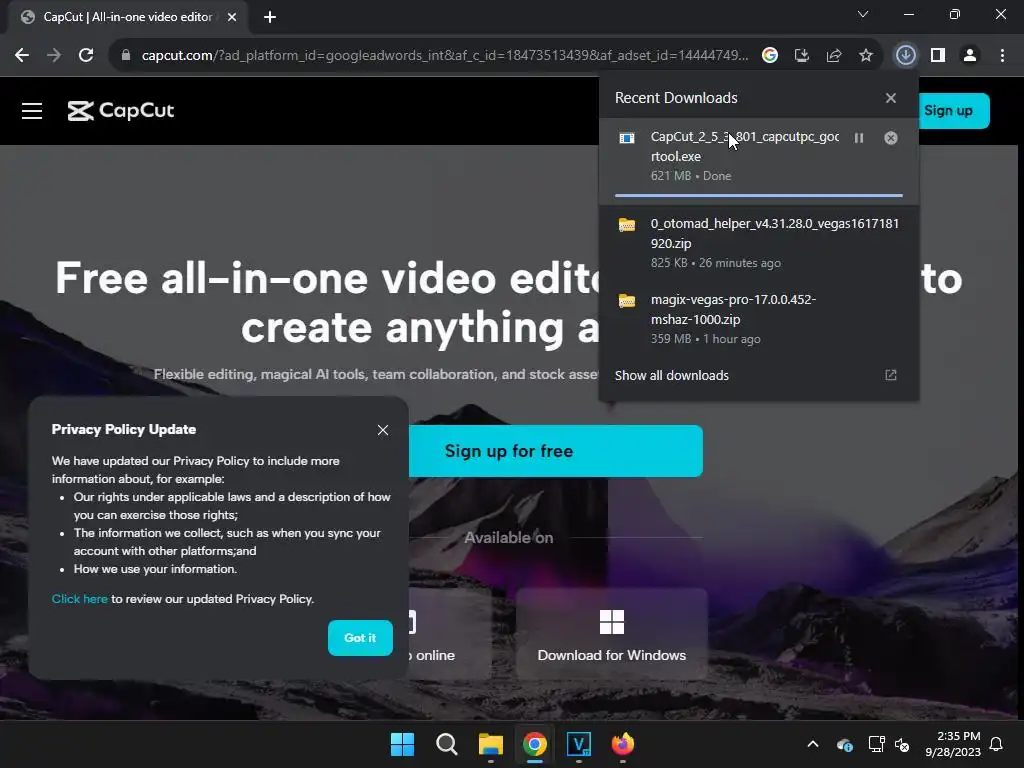Pause the CapCut exe download

pos(859,138)
